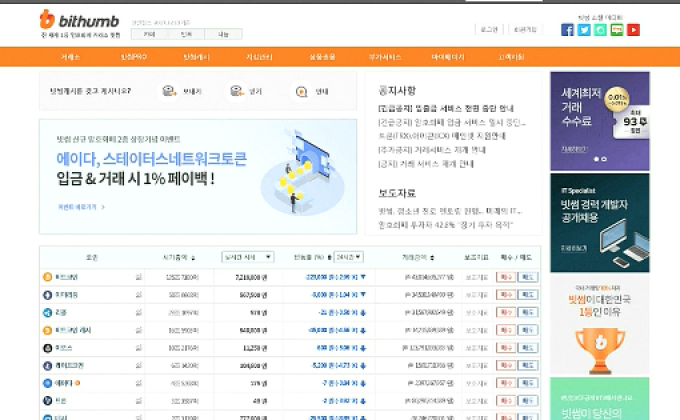Image resolution: width=680 pixels, height=420 pixels.
Task: Click the 받기 receive cash icon
Action: point(236,91)
